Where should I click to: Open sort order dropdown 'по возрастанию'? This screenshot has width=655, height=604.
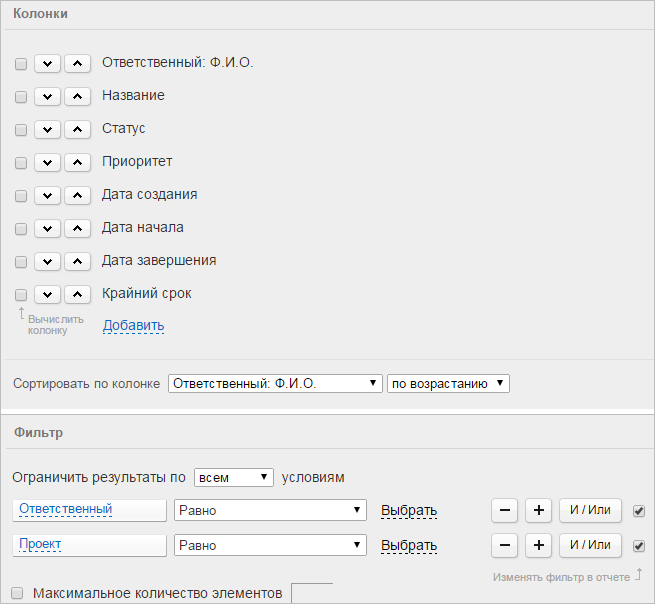coord(448,383)
